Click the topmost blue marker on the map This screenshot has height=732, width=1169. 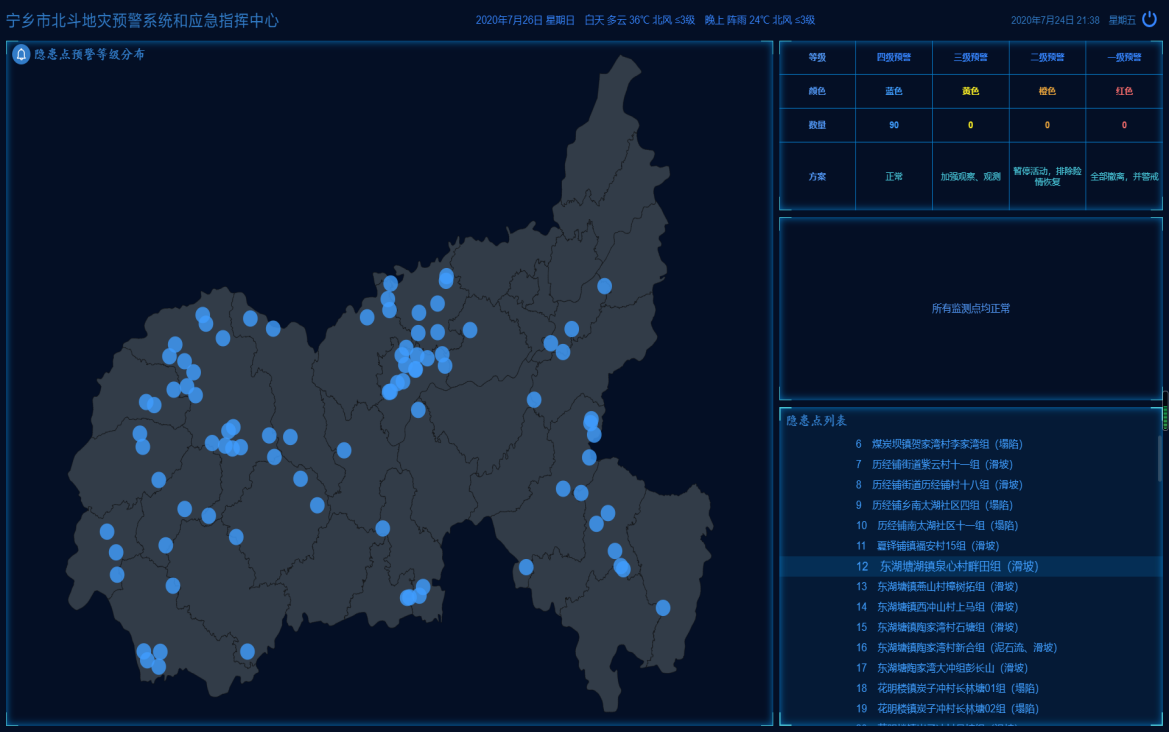(x=446, y=276)
